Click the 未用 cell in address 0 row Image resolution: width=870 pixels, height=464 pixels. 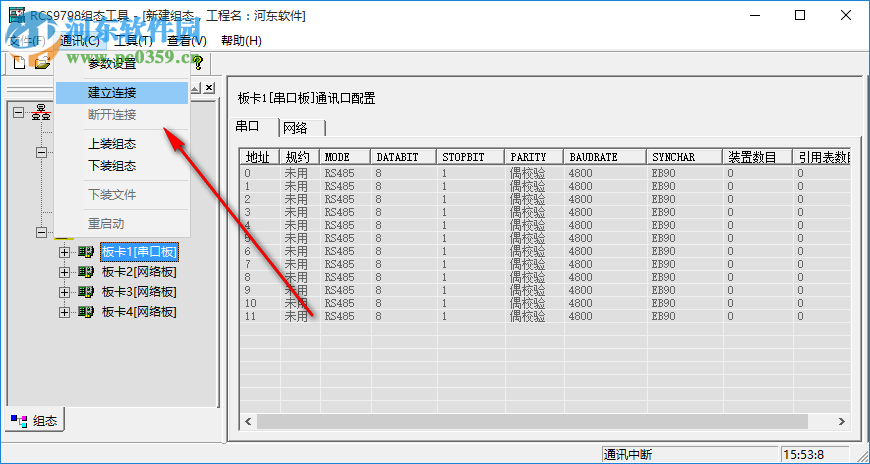point(300,173)
